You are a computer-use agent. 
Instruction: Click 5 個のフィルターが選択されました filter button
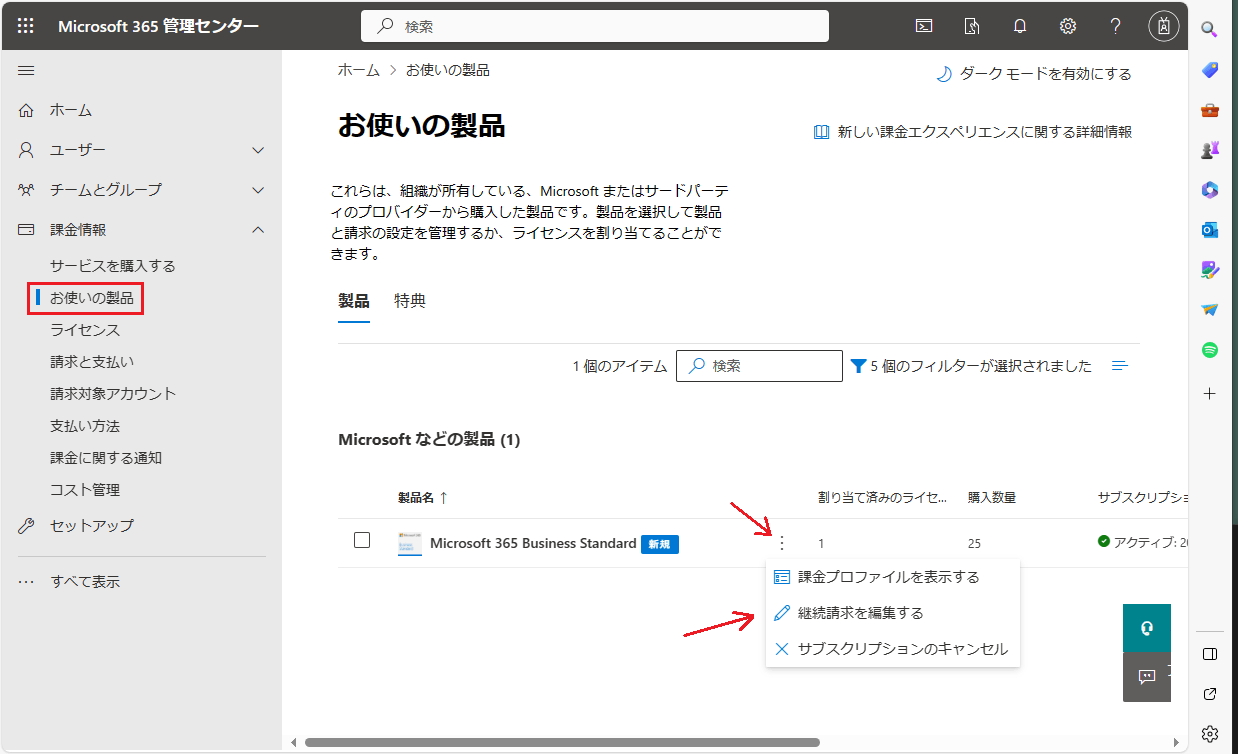point(970,366)
